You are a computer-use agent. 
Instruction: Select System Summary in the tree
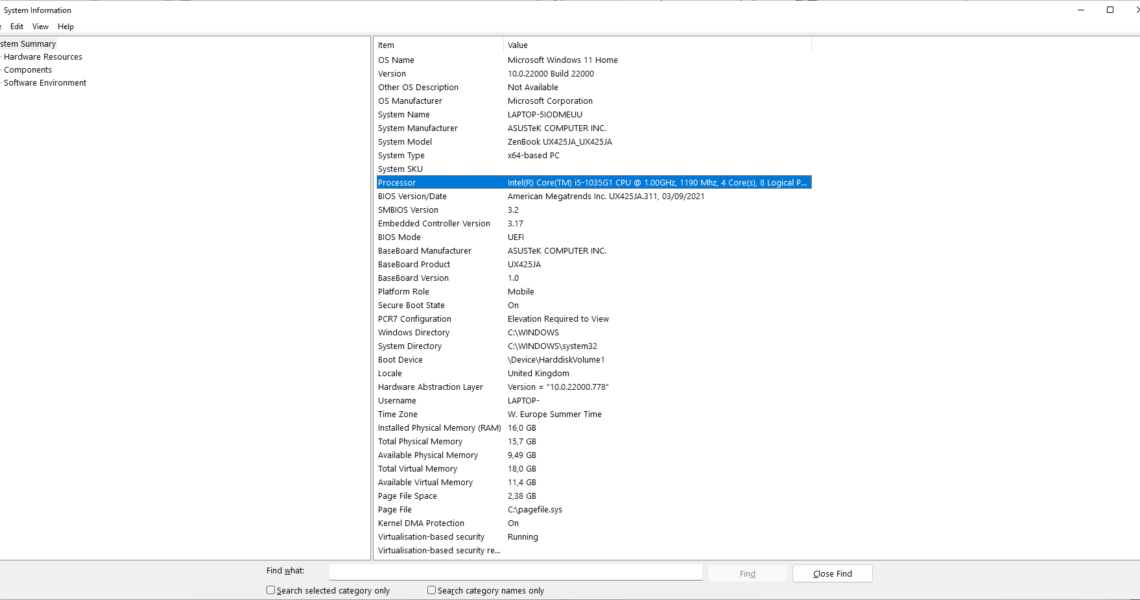(28, 44)
